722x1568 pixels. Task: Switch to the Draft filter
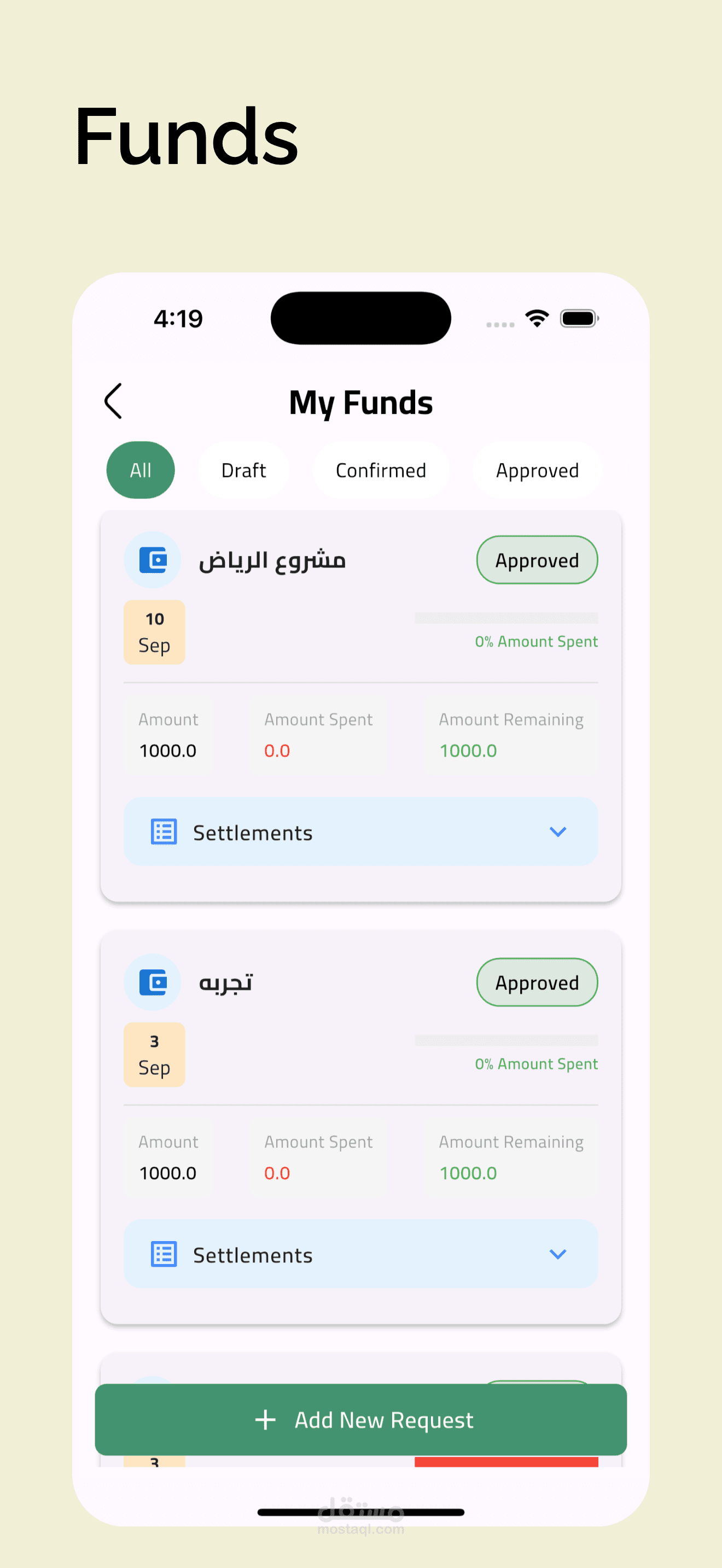click(x=243, y=470)
